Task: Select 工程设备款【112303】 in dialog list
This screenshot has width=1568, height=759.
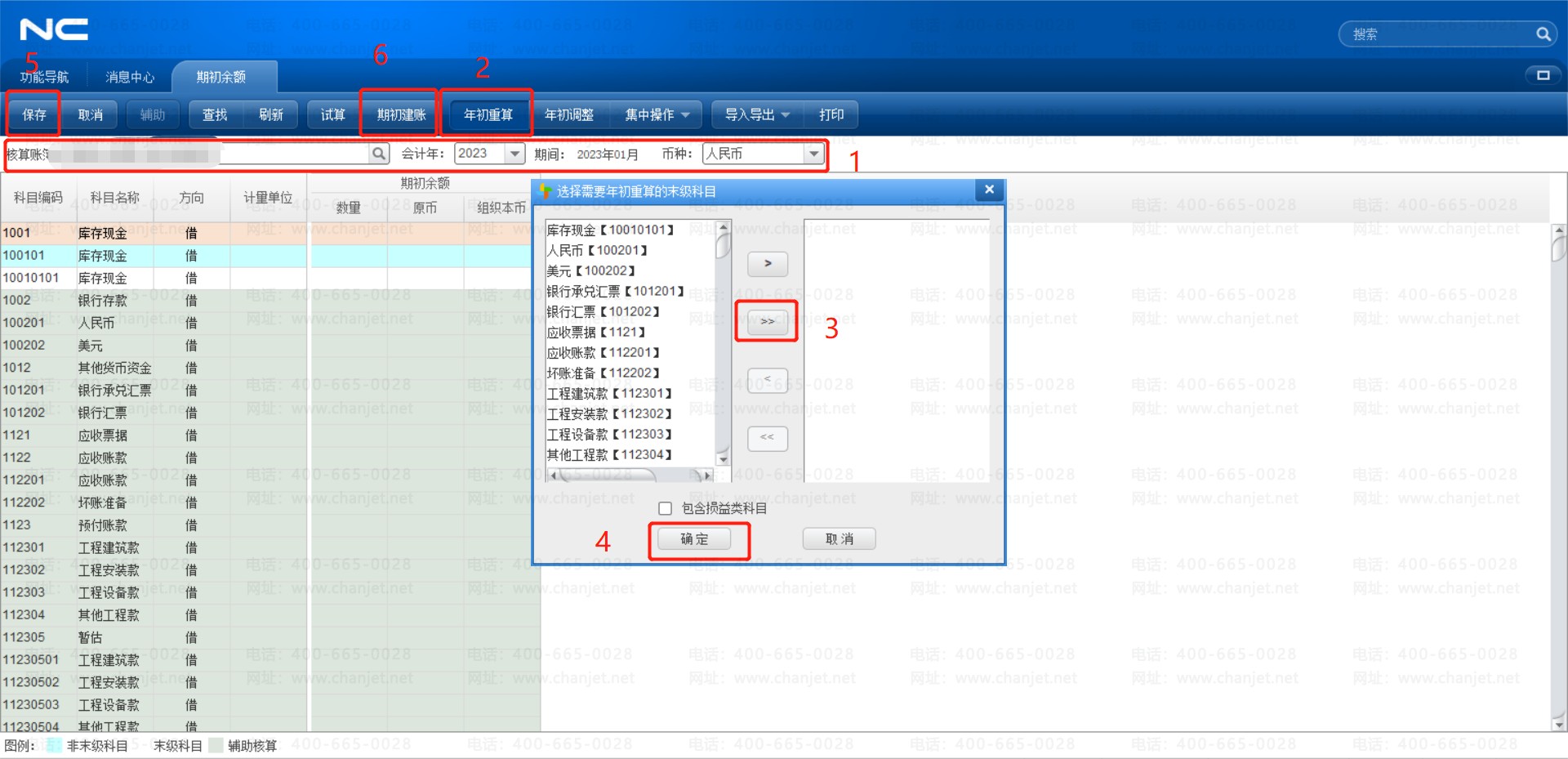Action: coord(610,435)
